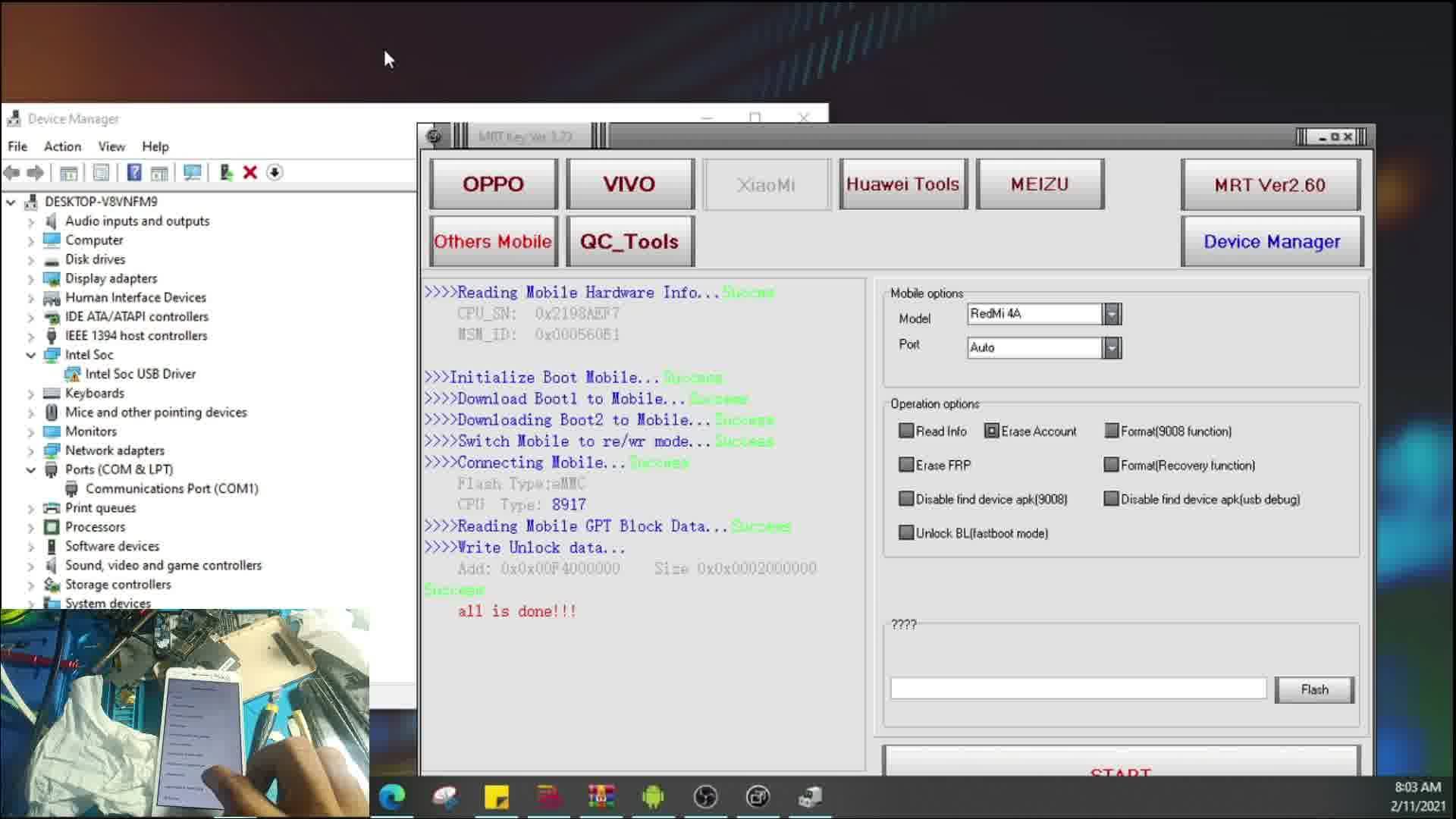Open WinRAR from the taskbar

pyautogui.click(x=601, y=796)
